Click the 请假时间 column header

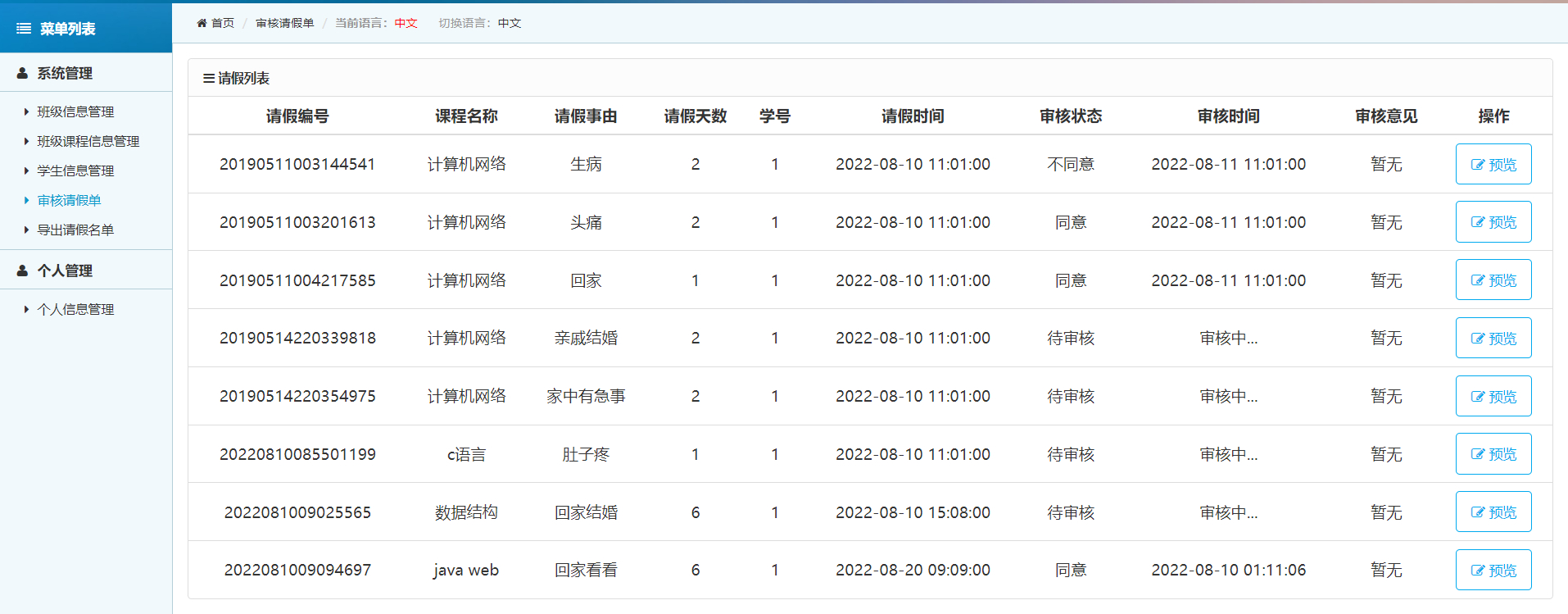913,116
